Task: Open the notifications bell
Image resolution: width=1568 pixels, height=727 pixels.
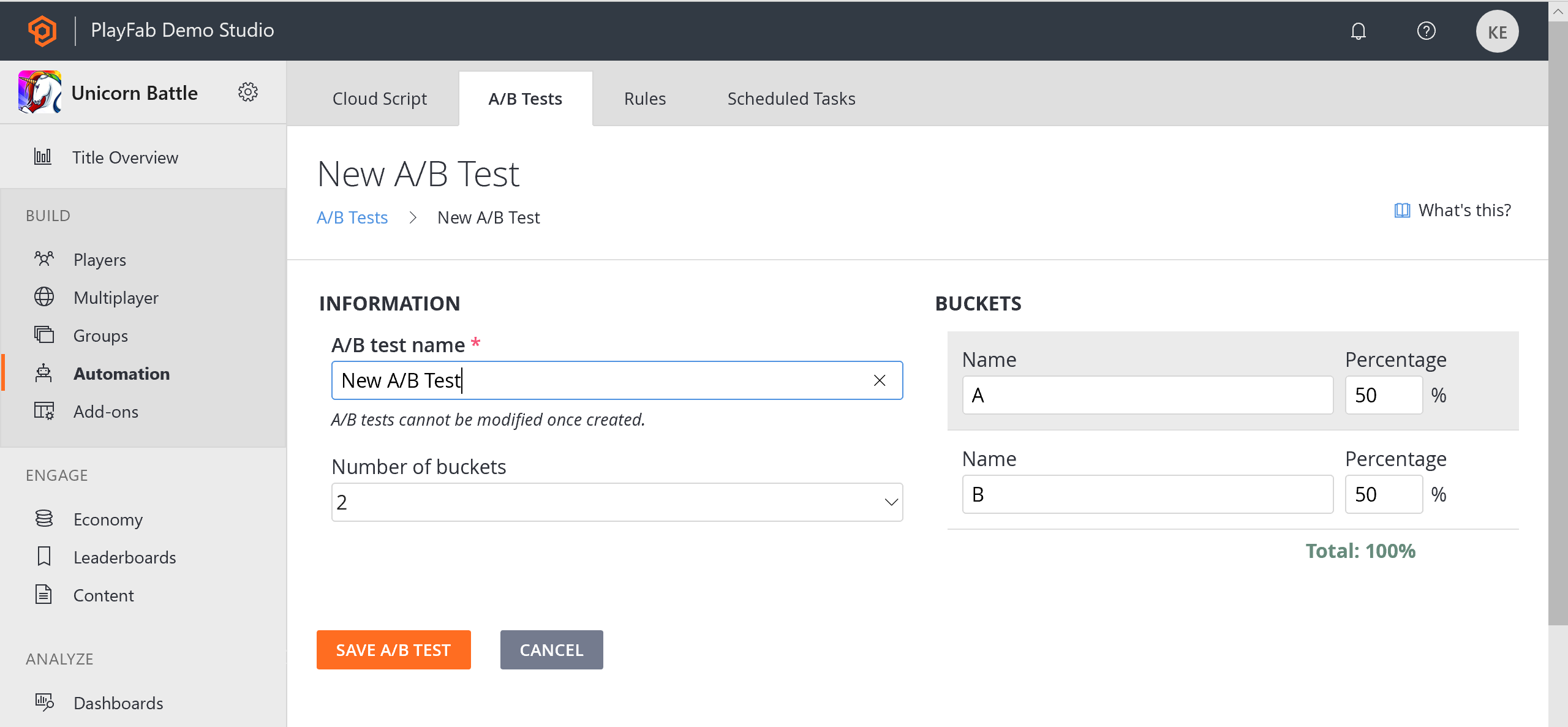Action: tap(1358, 31)
